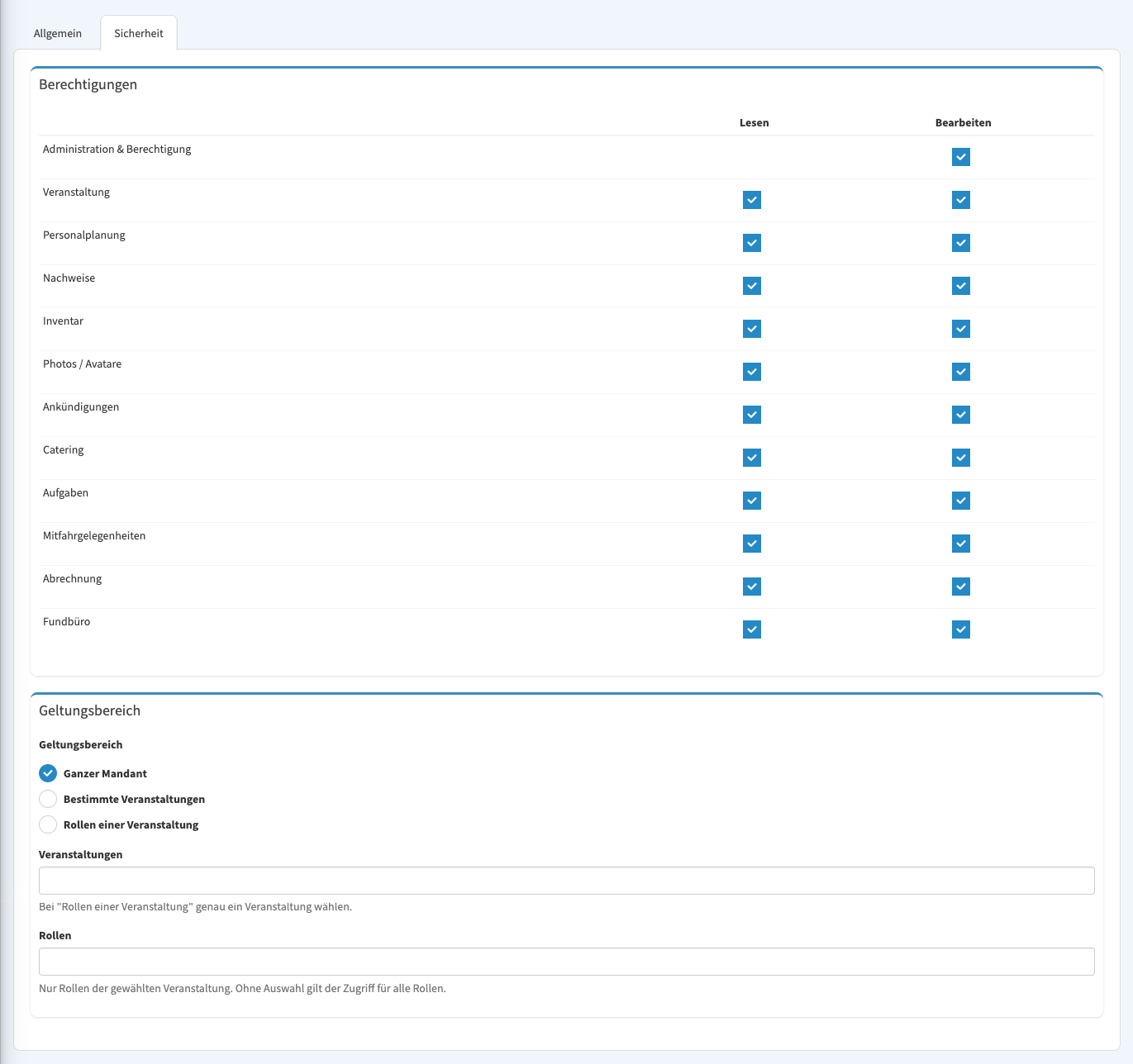Select the Ganzer Mandant radio option
Screen dimensions: 1133x1064
pos(48,773)
